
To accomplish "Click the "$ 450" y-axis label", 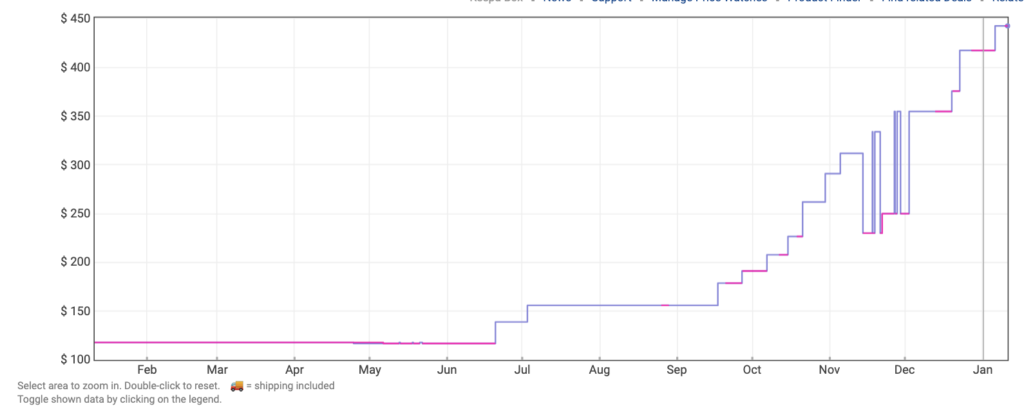I will pos(73,18).
